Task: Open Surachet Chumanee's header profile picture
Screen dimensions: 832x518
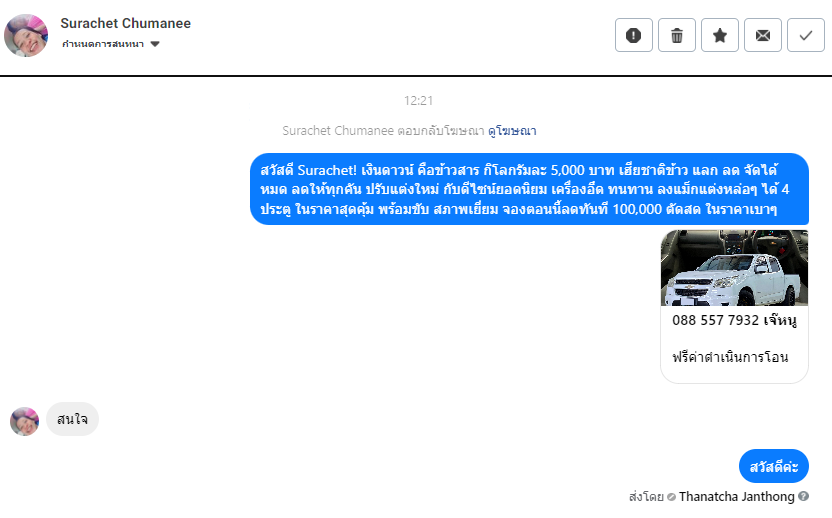Action: point(26,36)
